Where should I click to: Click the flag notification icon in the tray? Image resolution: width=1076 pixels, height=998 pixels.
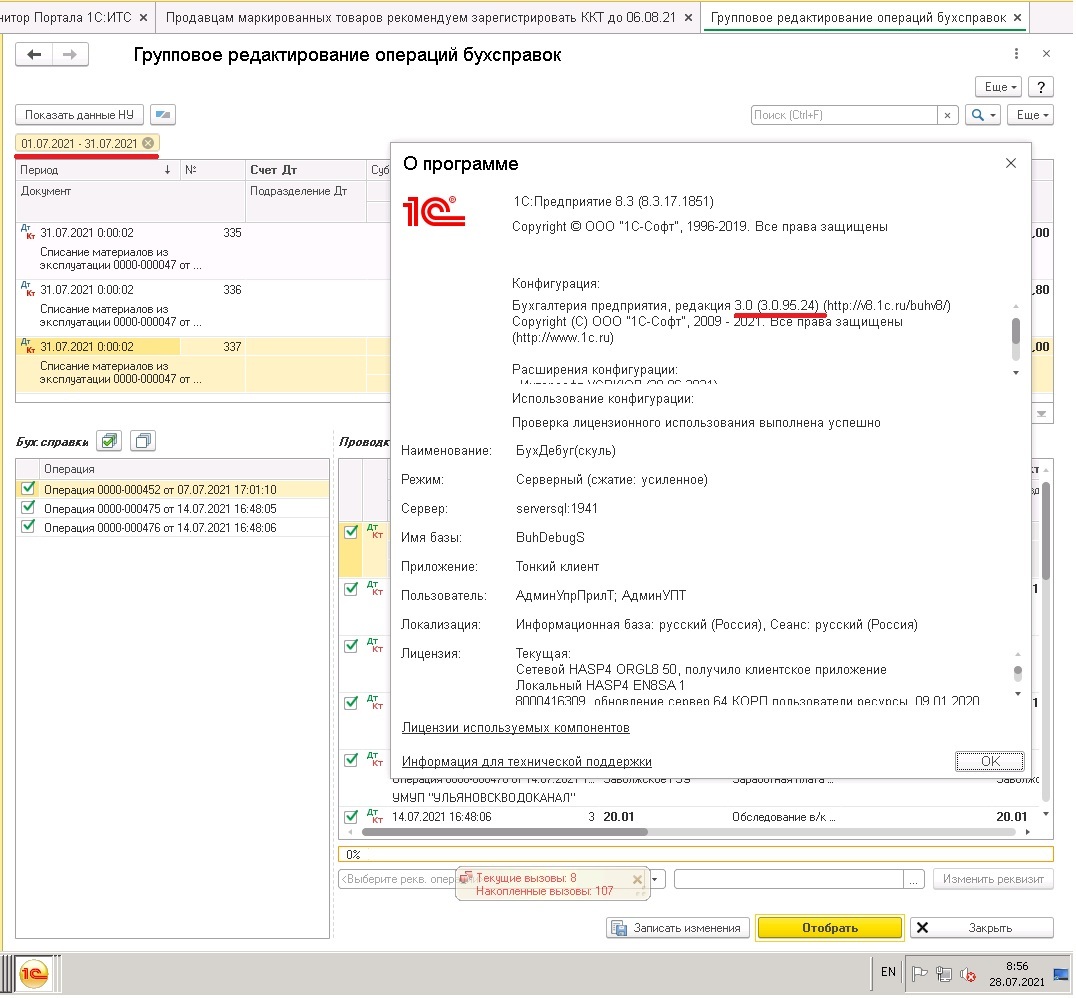click(920, 974)
